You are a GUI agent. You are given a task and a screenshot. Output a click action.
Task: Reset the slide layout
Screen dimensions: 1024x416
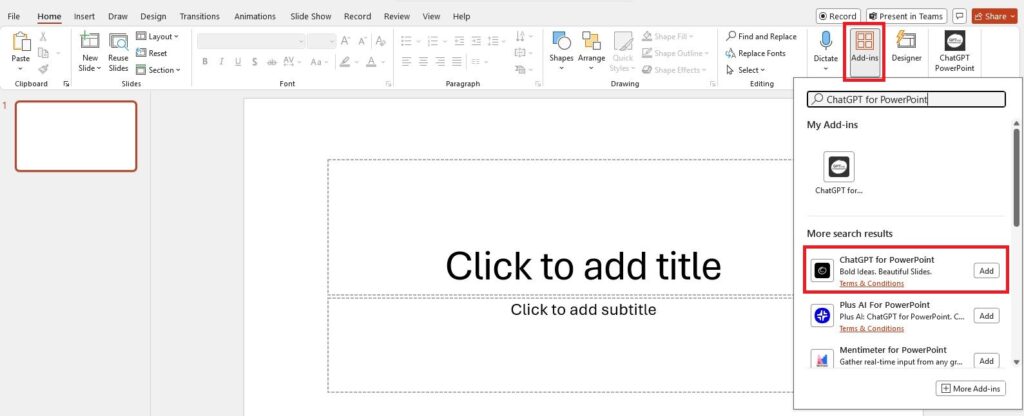click(x=152, y=54)
